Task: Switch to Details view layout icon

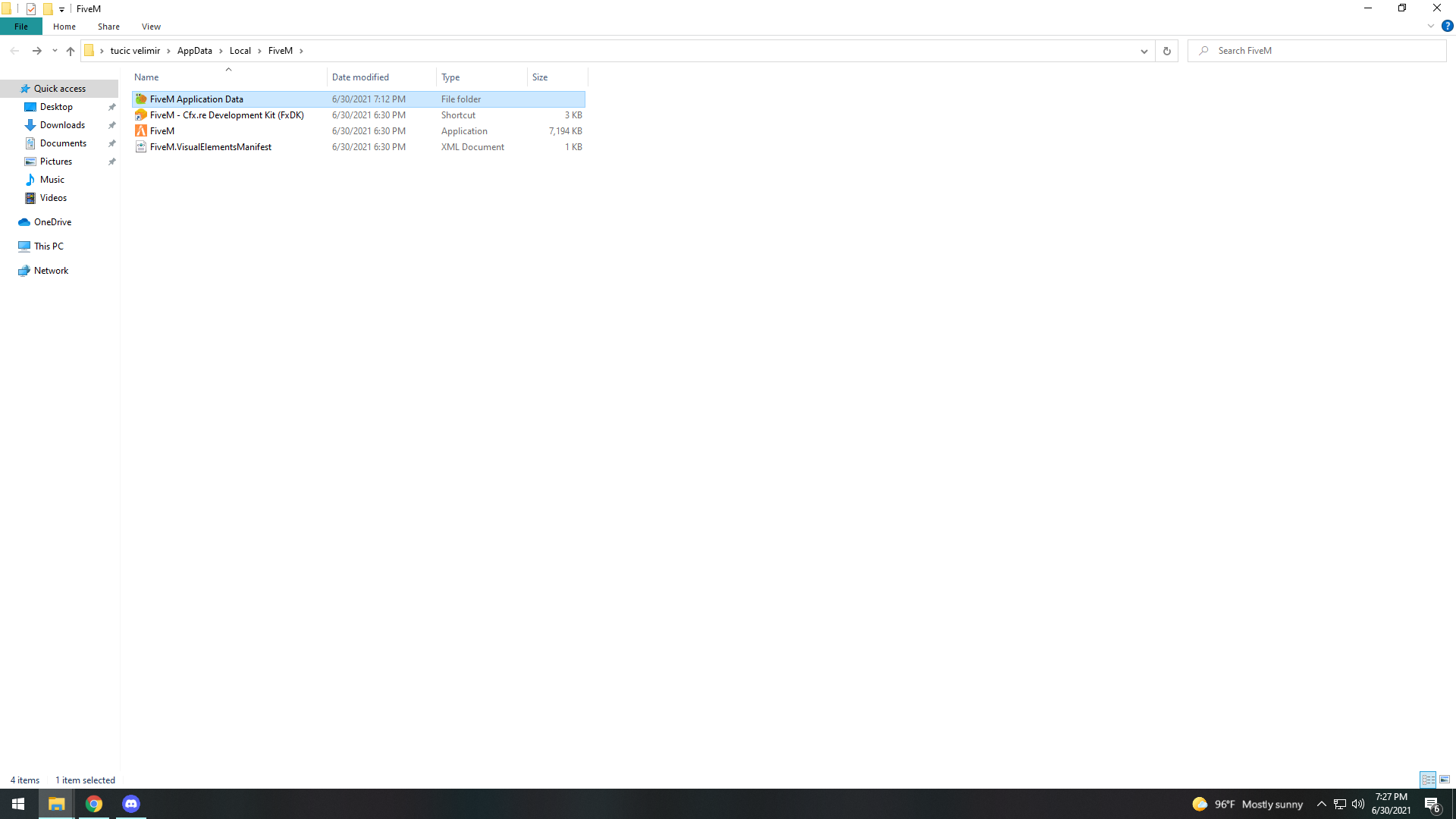Action: pos(1428,780)
